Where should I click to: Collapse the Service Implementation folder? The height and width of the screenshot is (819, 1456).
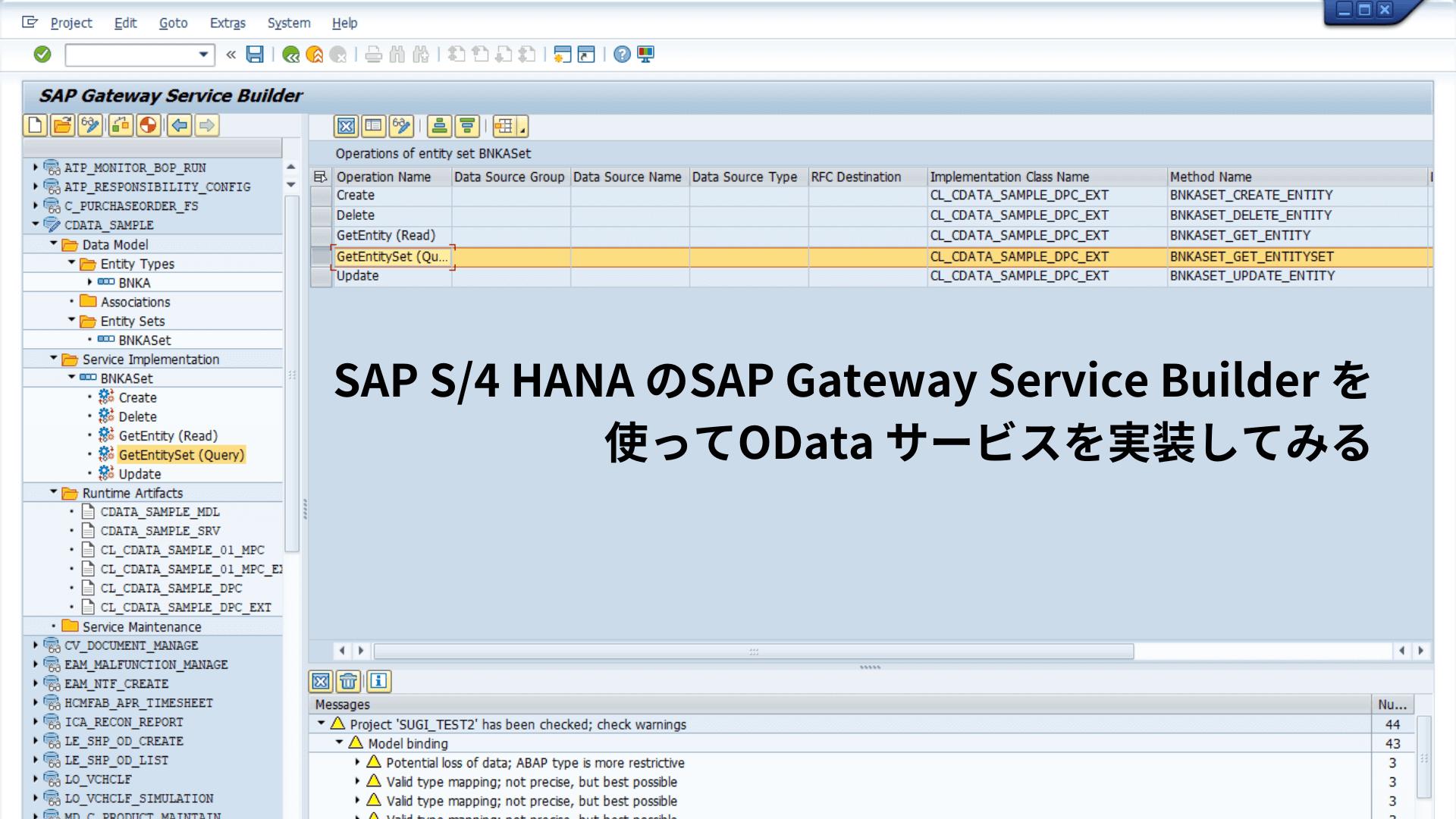(x=54, y=358)
